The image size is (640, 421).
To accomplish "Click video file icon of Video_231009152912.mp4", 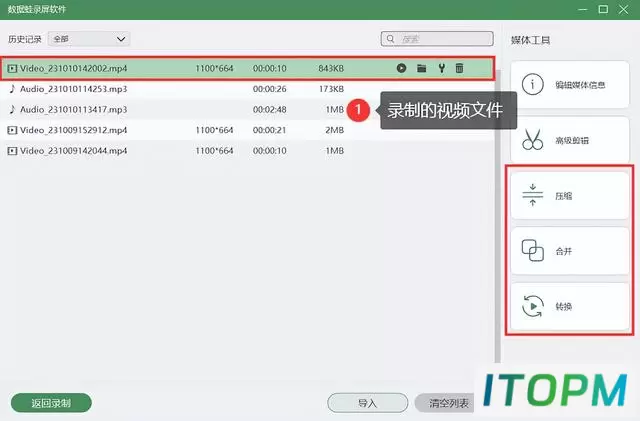I will 12,130.
